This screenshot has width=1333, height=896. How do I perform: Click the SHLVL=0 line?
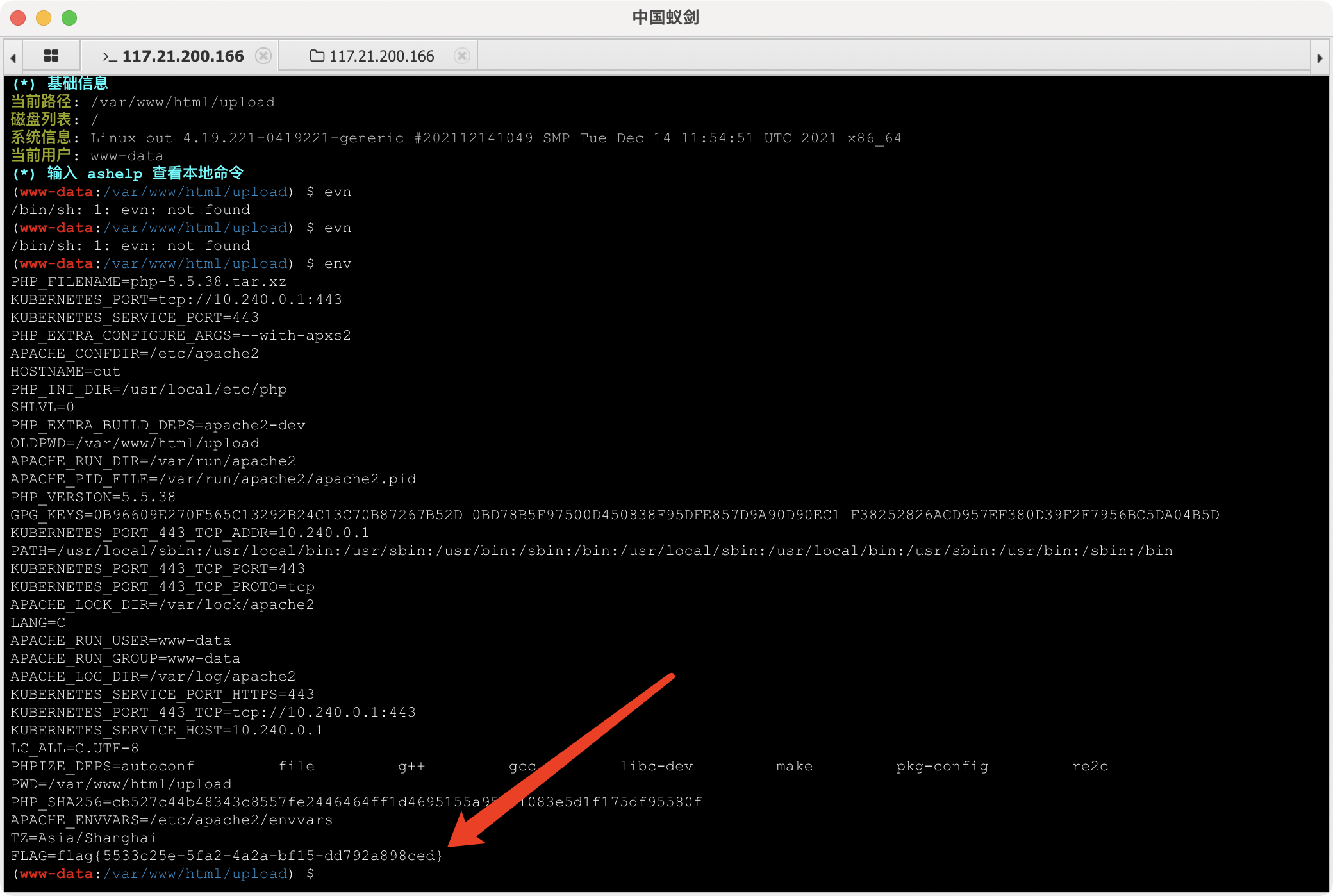click(x=42, y=407)
